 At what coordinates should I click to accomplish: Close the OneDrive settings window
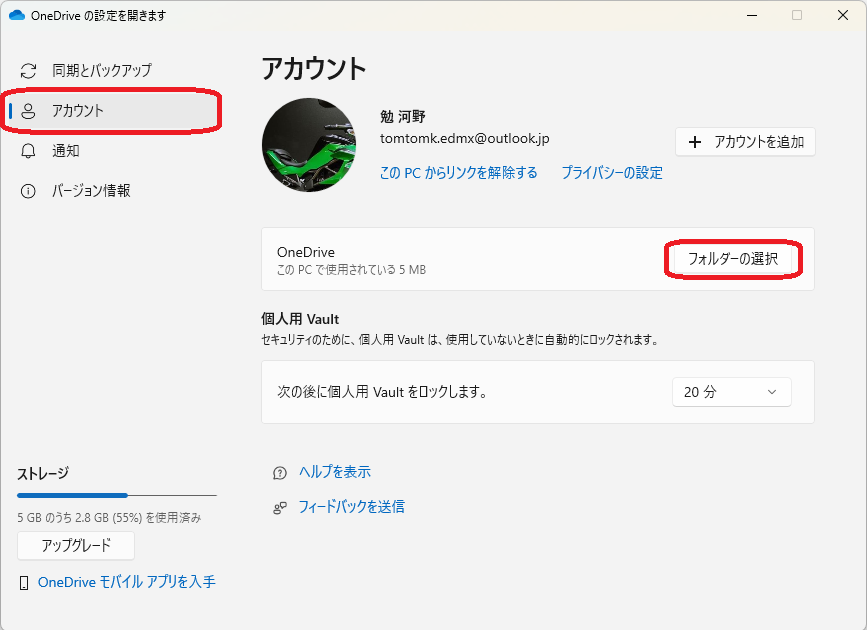pyautogui.click(x=843, y=15)
